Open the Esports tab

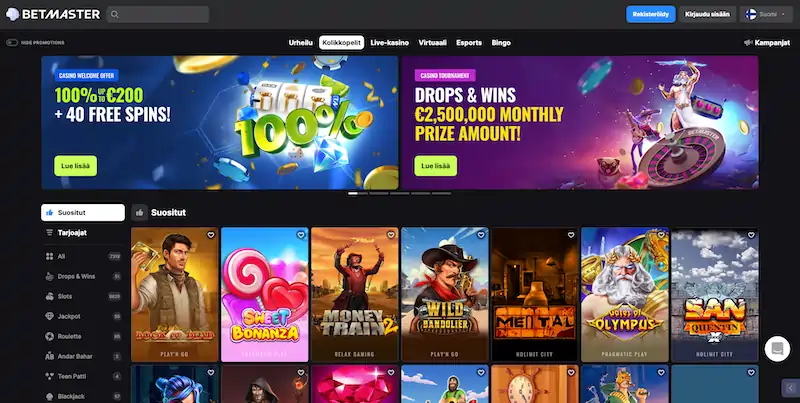tap(469, 43)
